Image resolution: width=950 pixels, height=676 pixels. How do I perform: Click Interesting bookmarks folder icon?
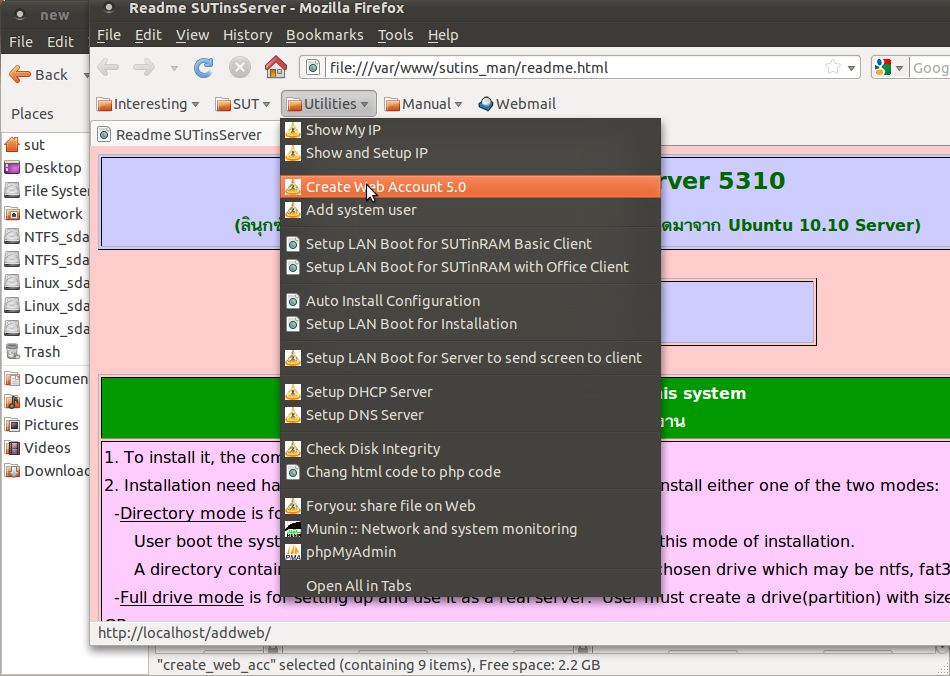(104, 104)
